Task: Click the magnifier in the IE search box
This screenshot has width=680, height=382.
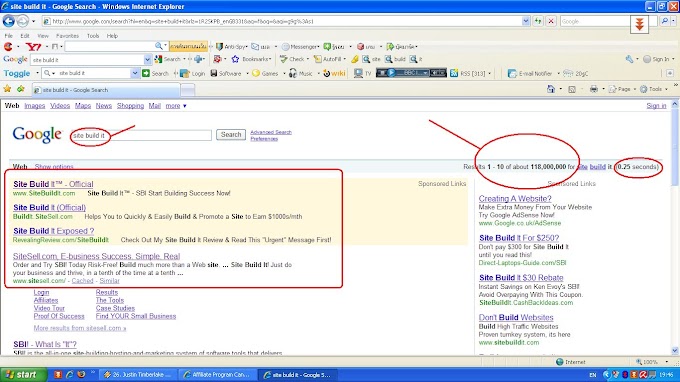Action: click(x=664, y=21)
